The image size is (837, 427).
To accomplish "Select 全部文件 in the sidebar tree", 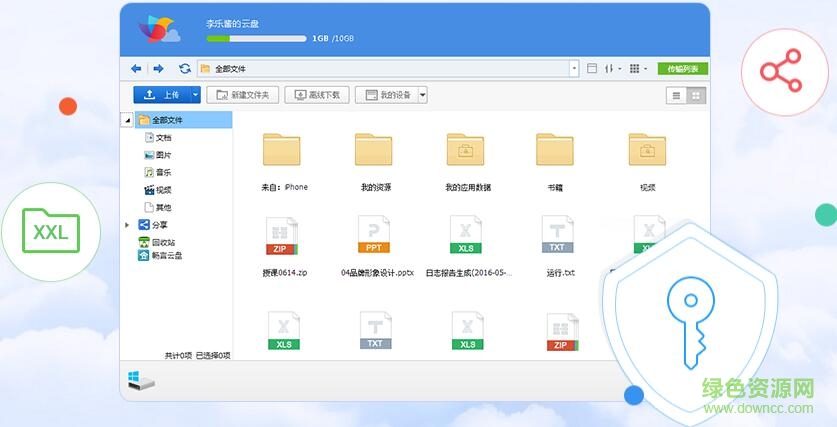I will click(183, 120).
